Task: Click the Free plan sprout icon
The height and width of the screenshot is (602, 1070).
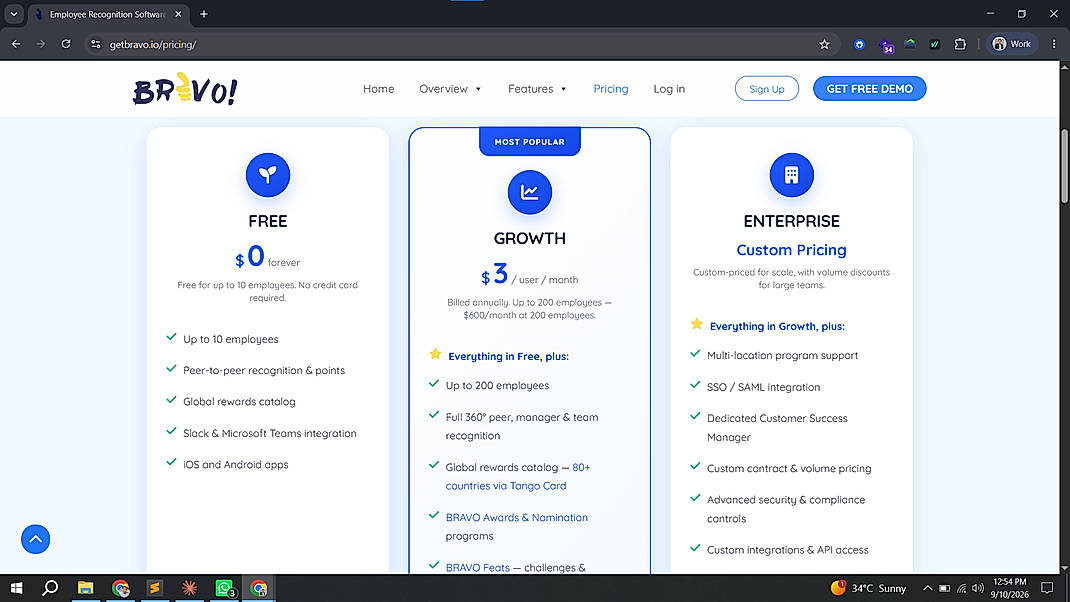Action: click(268, 175)
